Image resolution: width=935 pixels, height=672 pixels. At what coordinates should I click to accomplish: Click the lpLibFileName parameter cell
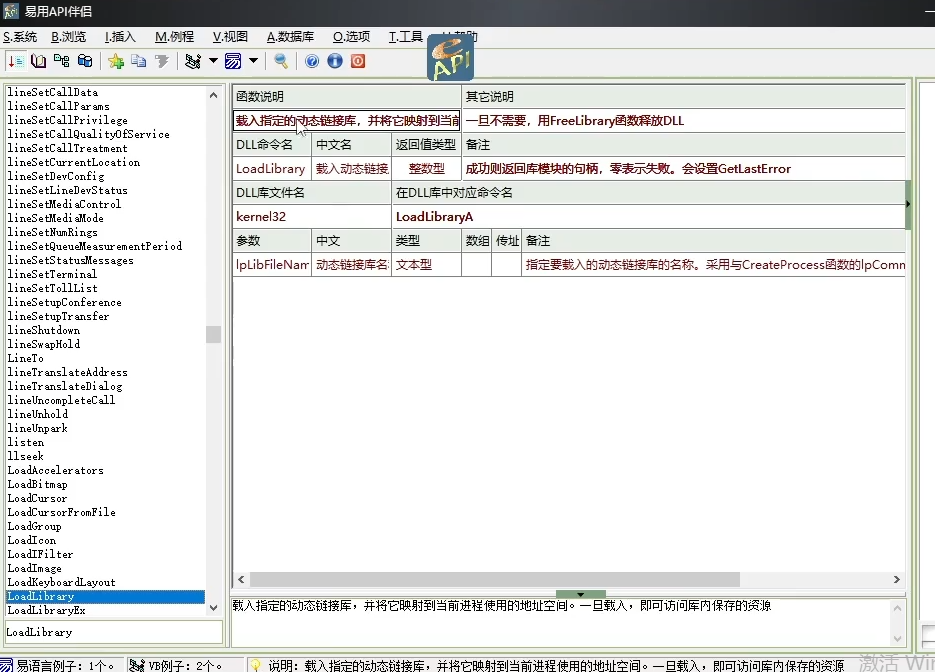[272, 265]
